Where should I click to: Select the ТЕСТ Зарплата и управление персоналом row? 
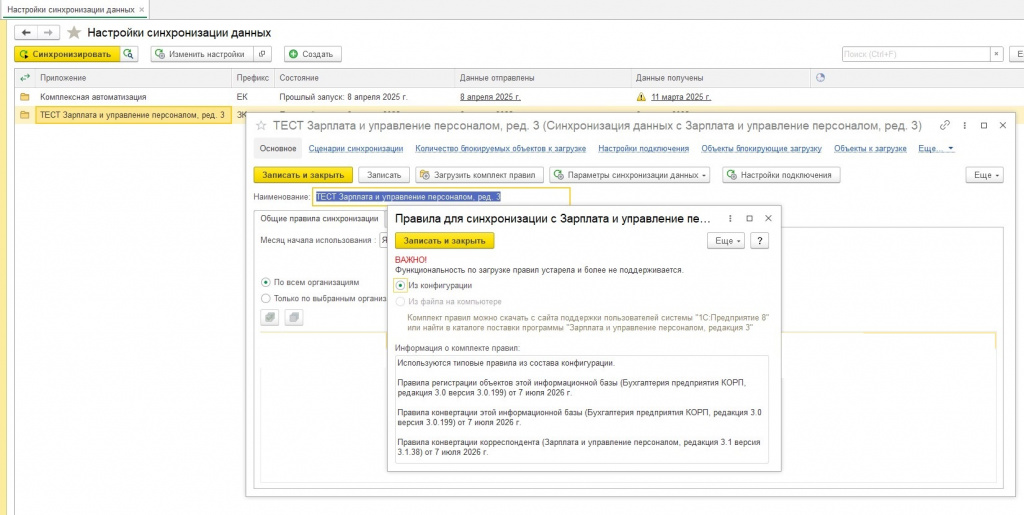tap(133, 116)
